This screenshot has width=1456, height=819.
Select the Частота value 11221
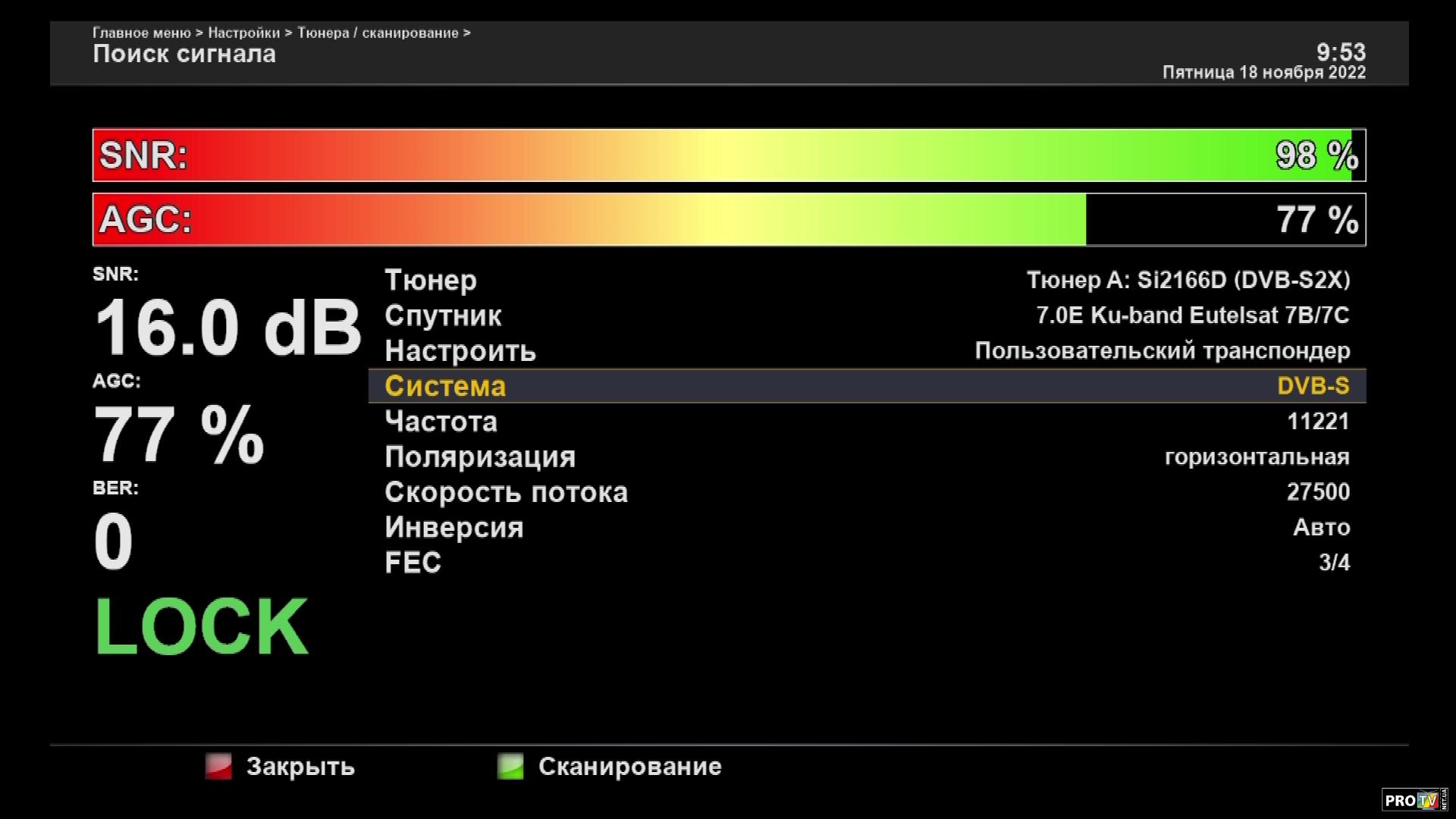pyautogui.click(x=1318, y=421)
